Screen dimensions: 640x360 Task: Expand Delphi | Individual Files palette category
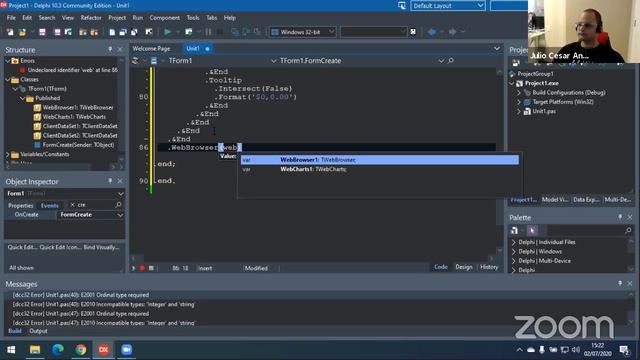point(513,242)
